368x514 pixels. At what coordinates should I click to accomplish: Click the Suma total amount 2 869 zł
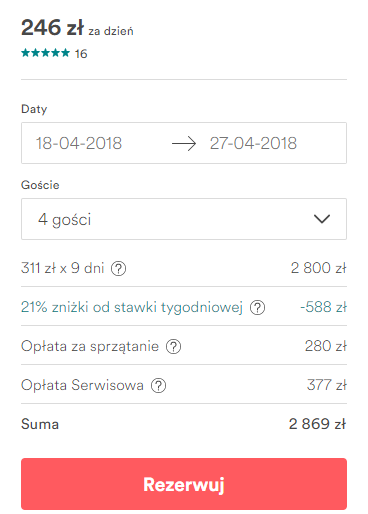coord(317,424)
